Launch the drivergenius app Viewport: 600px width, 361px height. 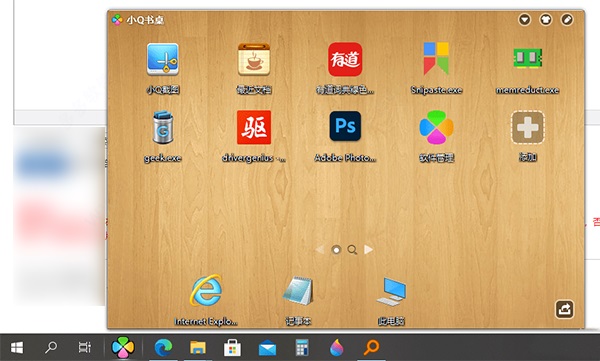tap(254, 127)
